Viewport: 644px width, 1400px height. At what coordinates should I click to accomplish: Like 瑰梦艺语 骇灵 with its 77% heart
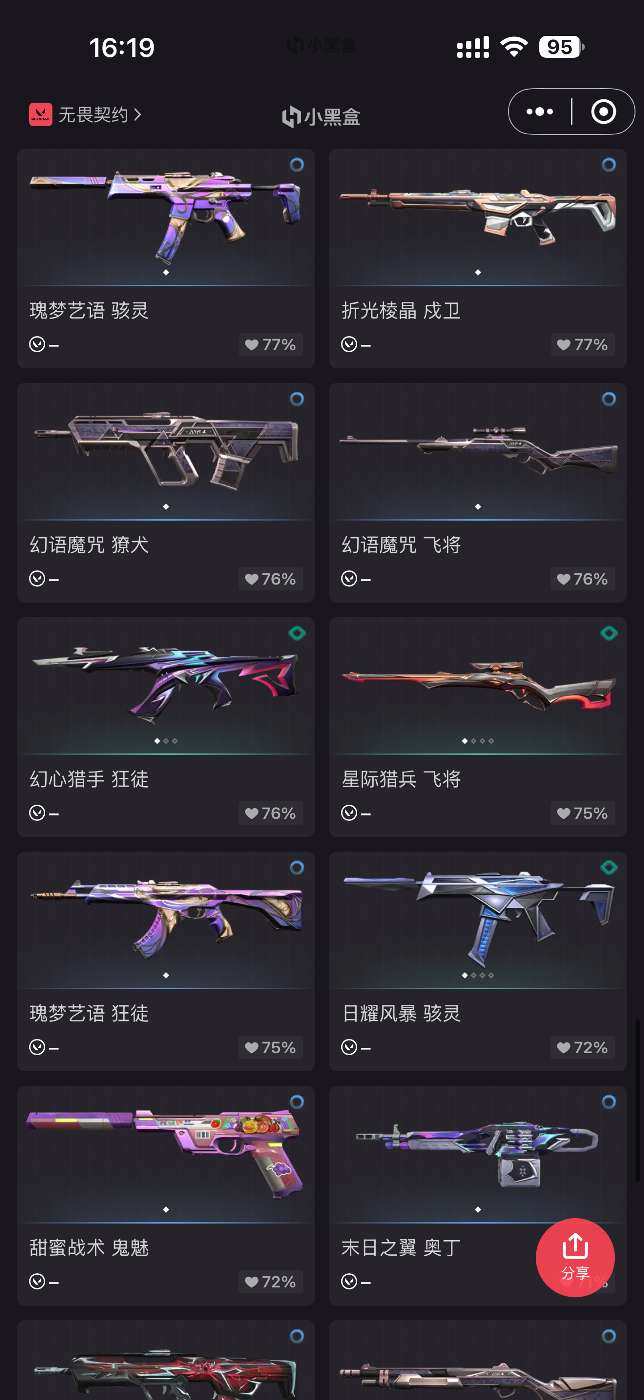pyautogui.click(x=271, y=345)
